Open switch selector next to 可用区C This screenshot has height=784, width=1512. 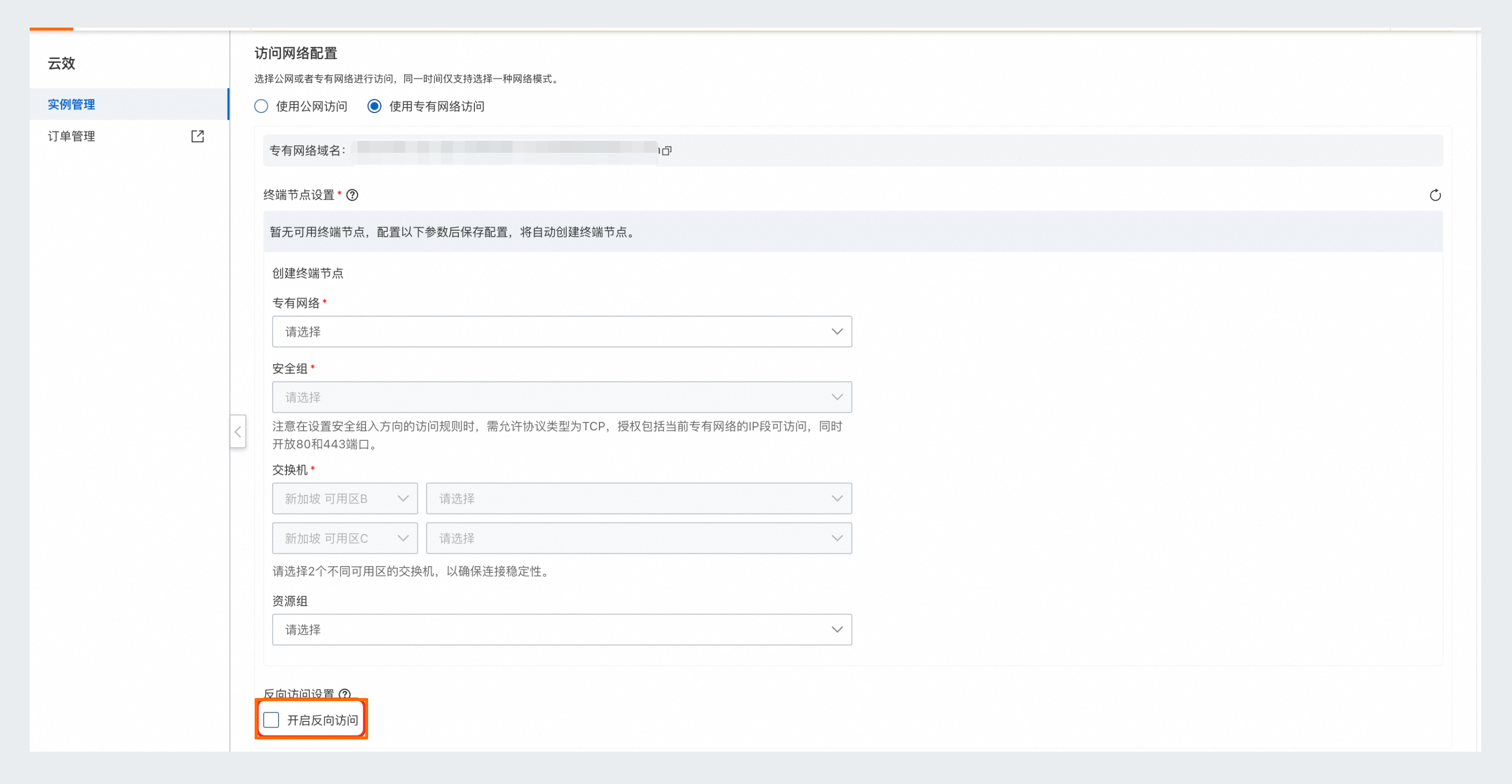pyautogui.click(x=639, y=538)
